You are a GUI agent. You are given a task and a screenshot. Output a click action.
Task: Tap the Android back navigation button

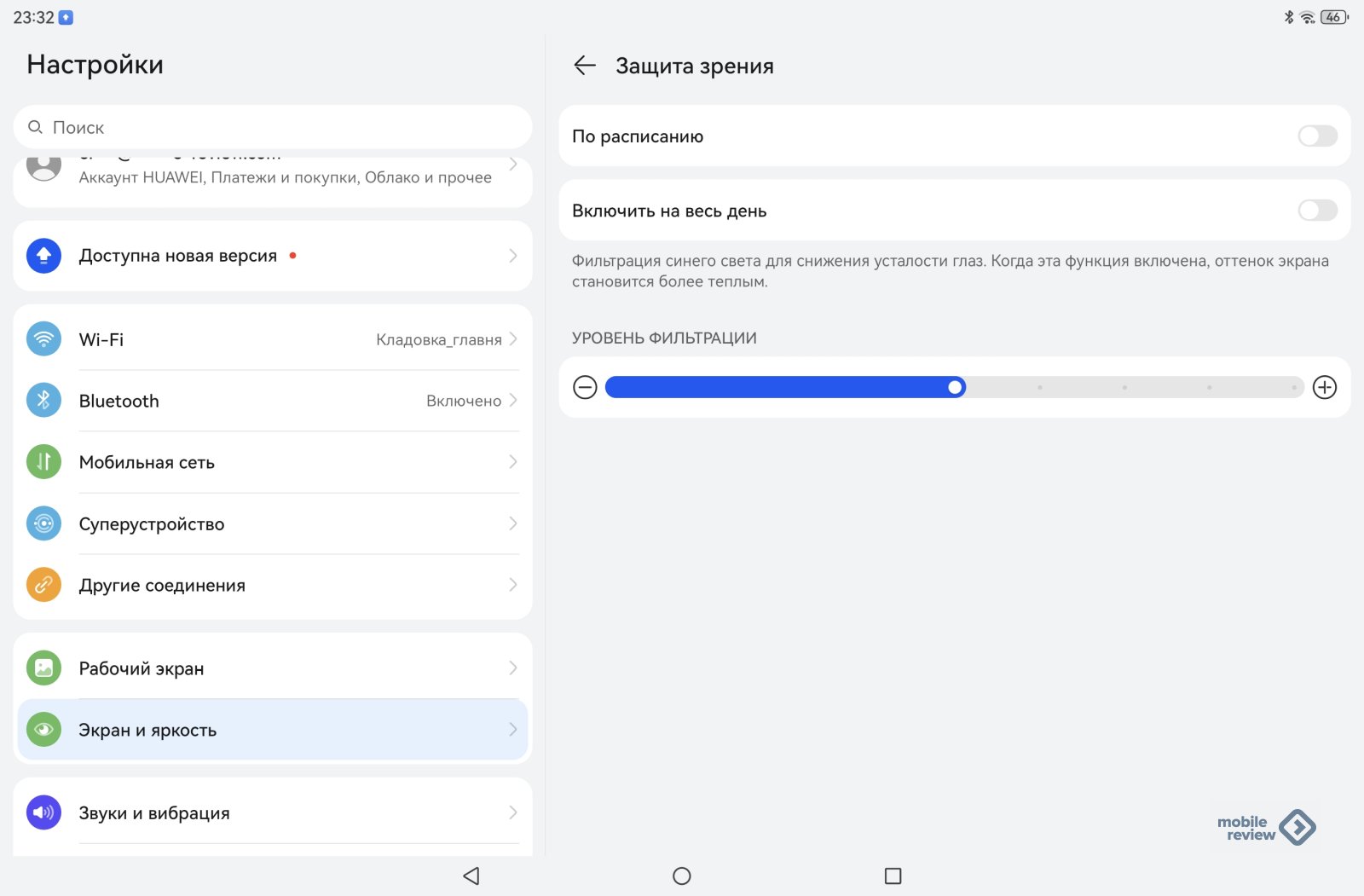coord(471,876)
